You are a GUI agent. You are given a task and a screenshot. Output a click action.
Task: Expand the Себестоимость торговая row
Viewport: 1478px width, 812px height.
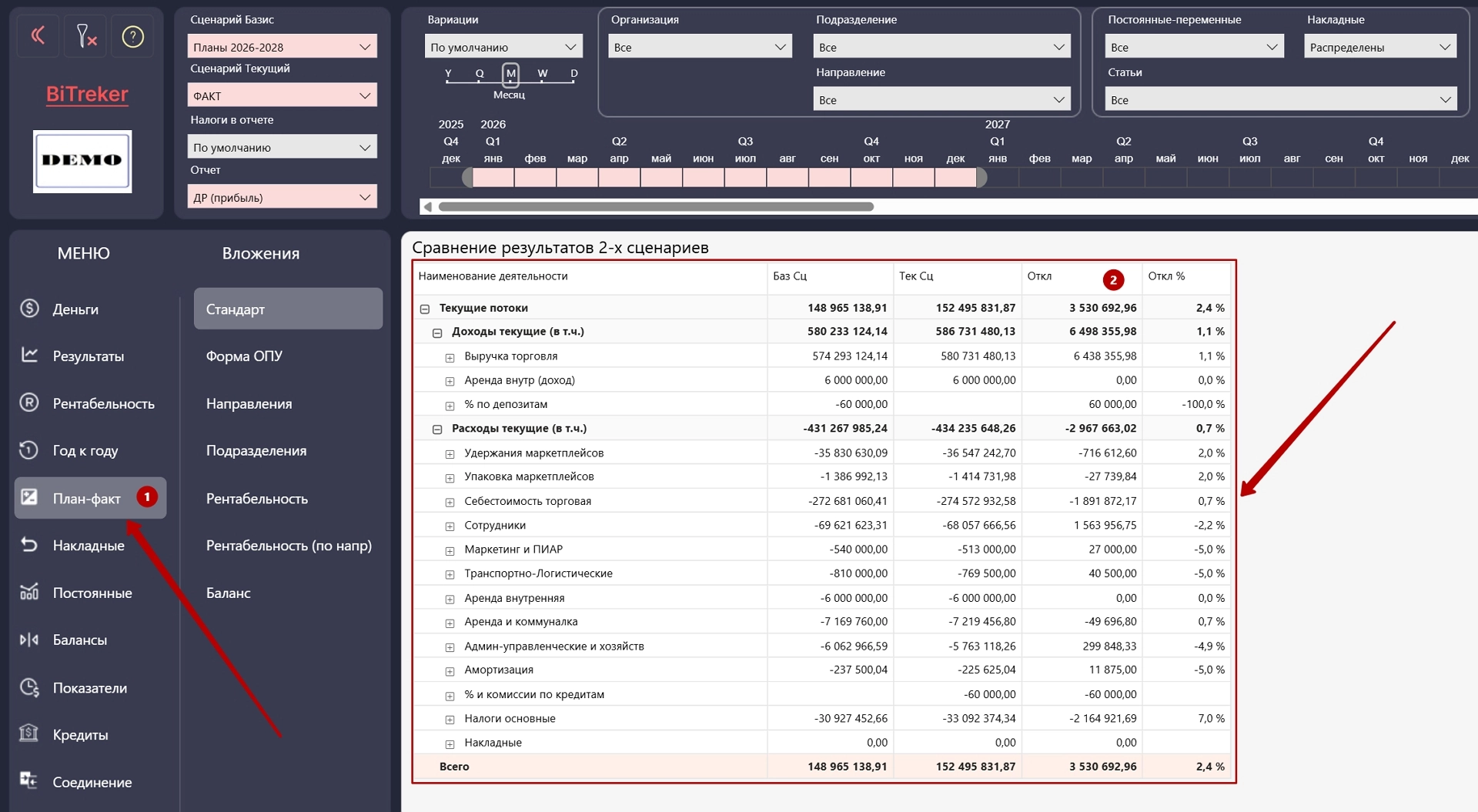(450, 503)
